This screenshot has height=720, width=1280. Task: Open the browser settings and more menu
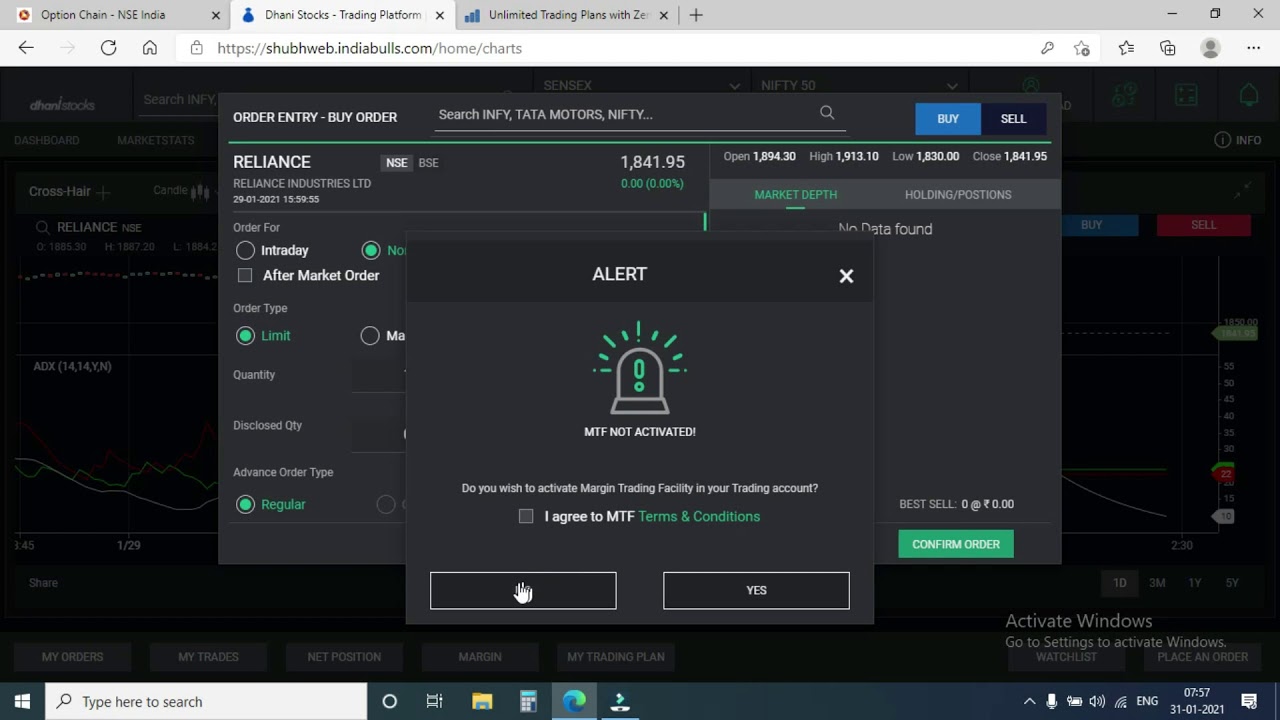(x=1253, y=48)
